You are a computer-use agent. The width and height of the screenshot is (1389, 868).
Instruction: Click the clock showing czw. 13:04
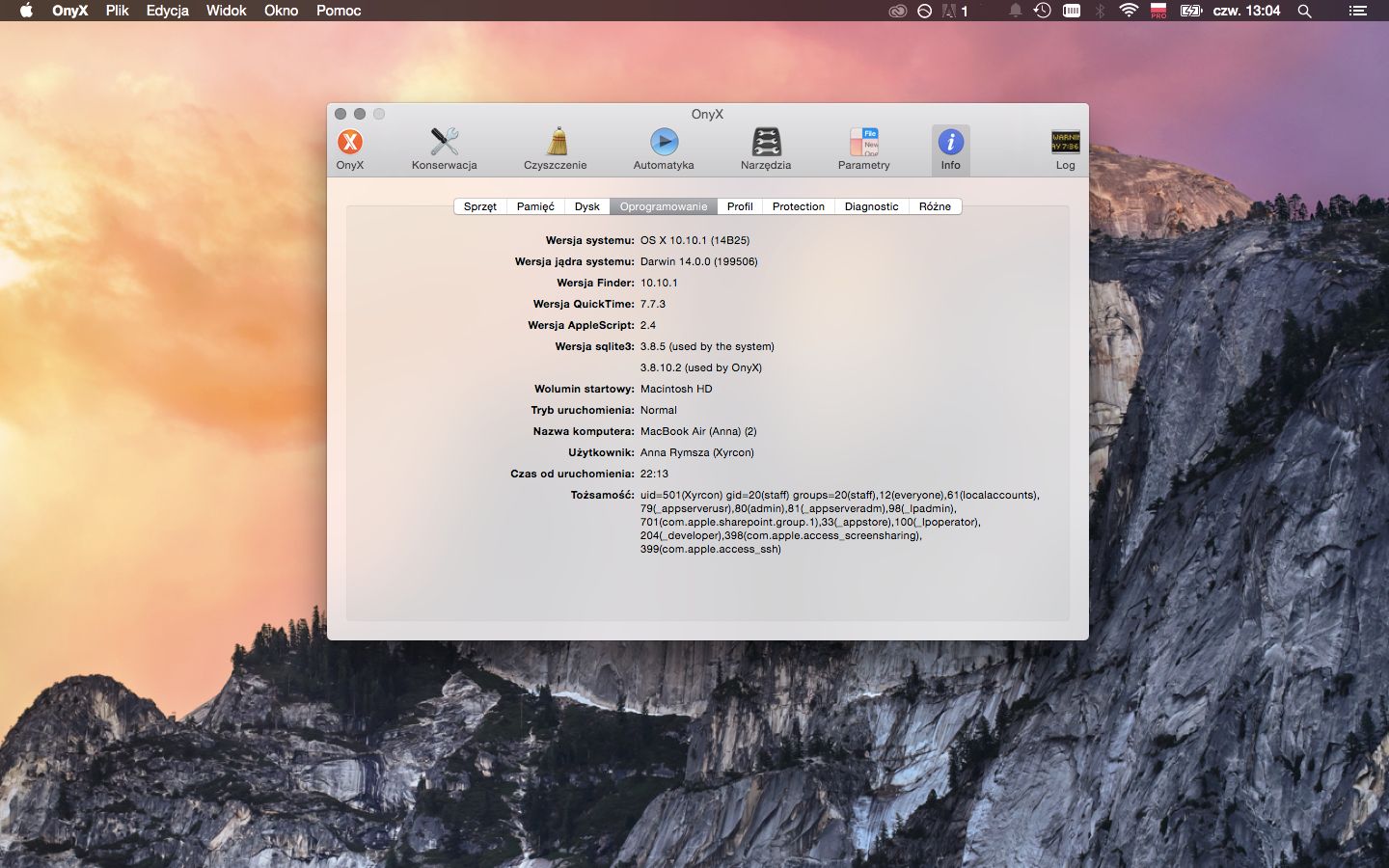point(1246,11)
